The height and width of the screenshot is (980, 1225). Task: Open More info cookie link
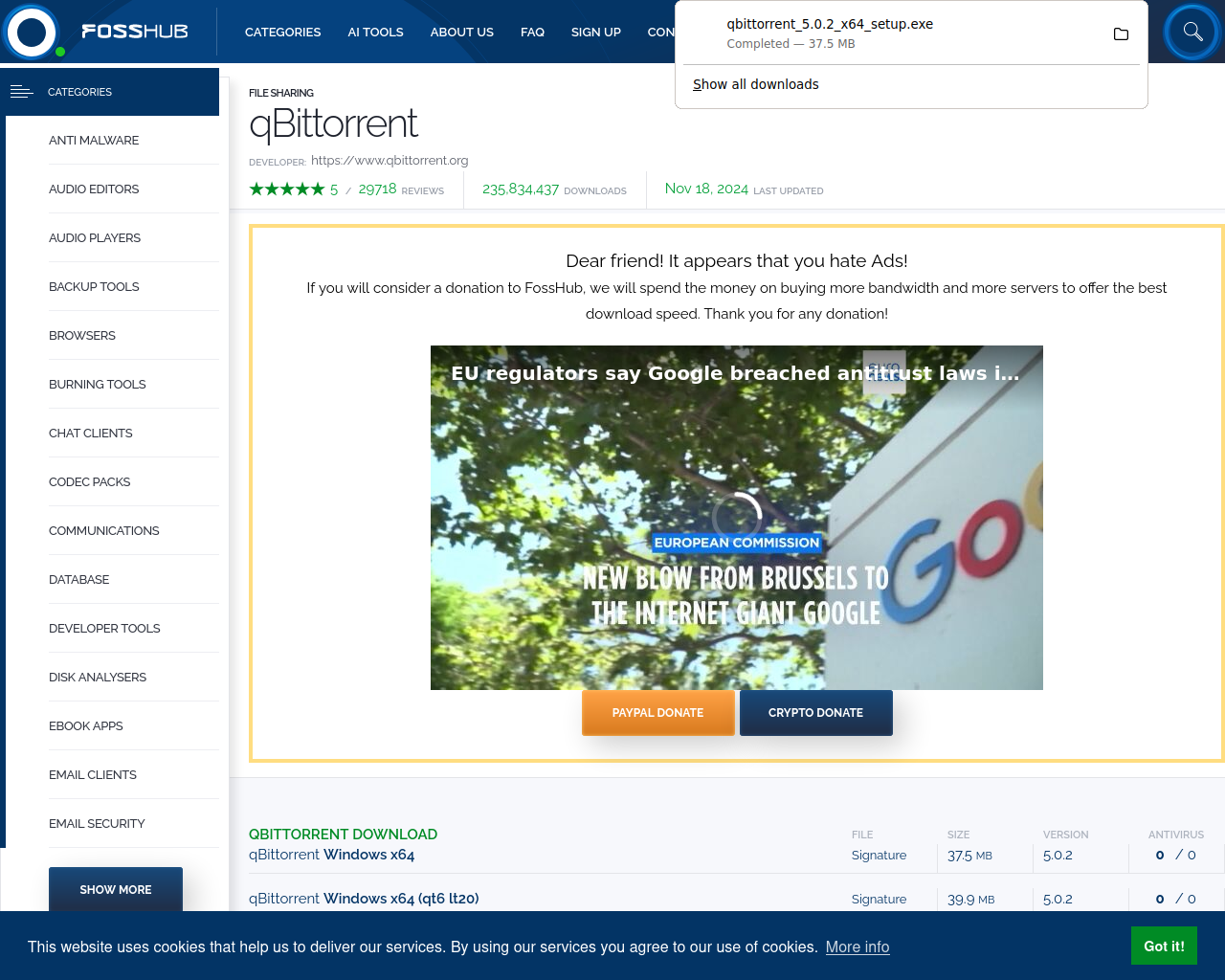pos(857,947)
